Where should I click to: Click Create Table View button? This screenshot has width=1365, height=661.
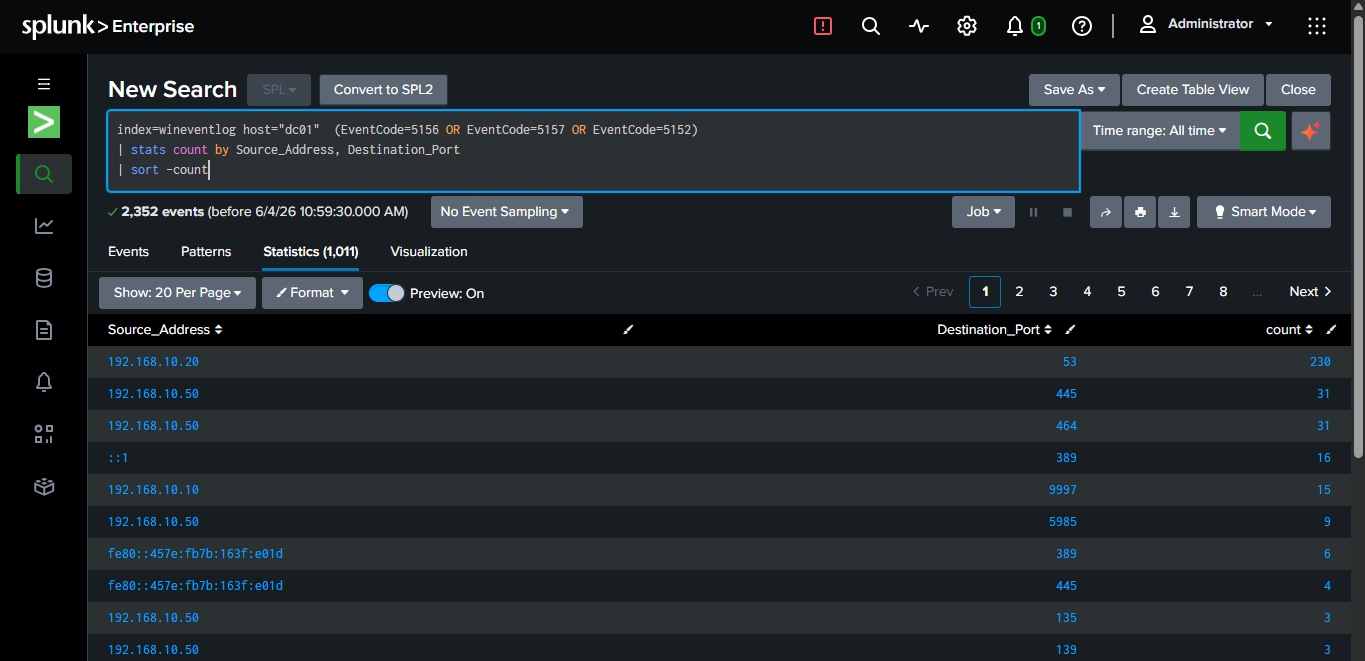pyautogui.click(x=1193, y=89)
